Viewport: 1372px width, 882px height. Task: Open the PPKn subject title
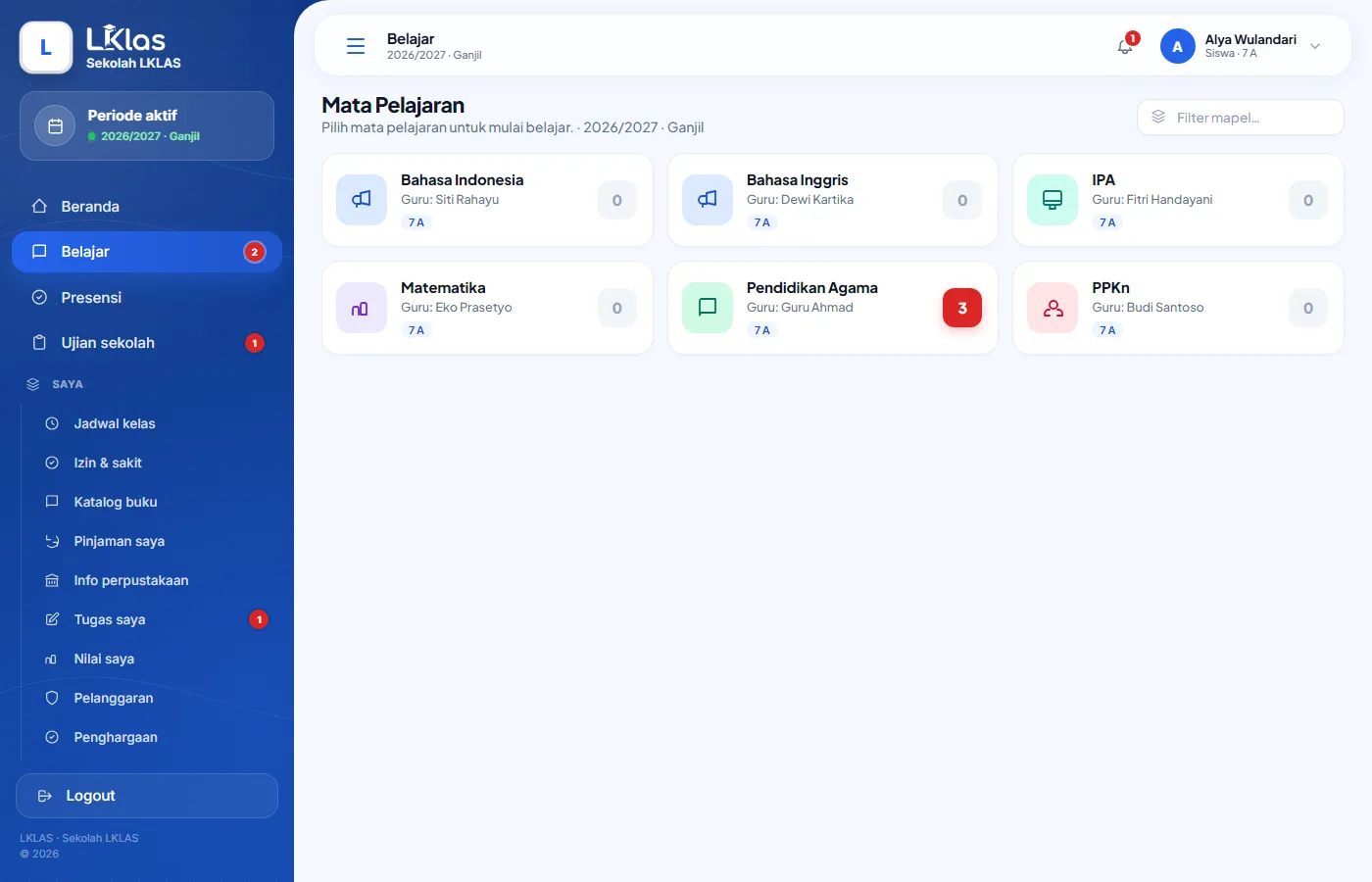pyautogui.click(x=1110, y=288)
